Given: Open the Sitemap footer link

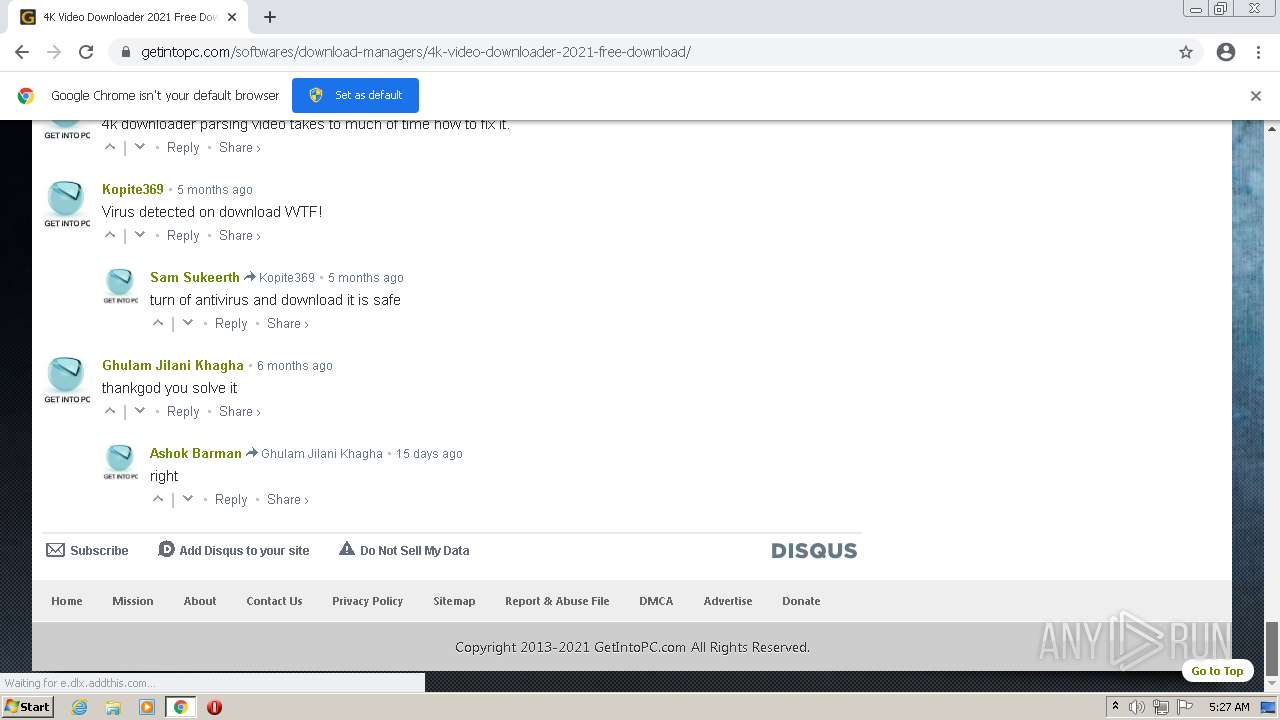Looking at the screenshot, I should coord(454,601).
